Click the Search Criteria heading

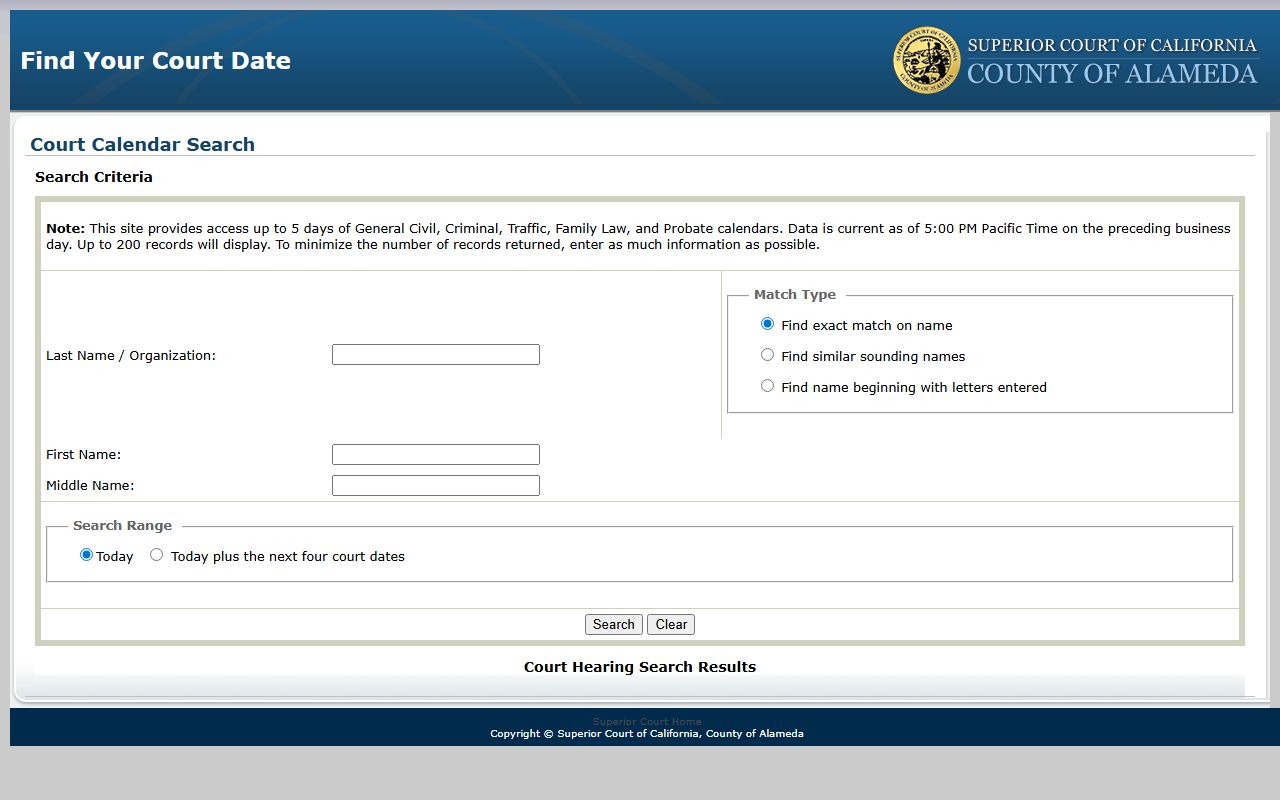(x=94, y=177)
